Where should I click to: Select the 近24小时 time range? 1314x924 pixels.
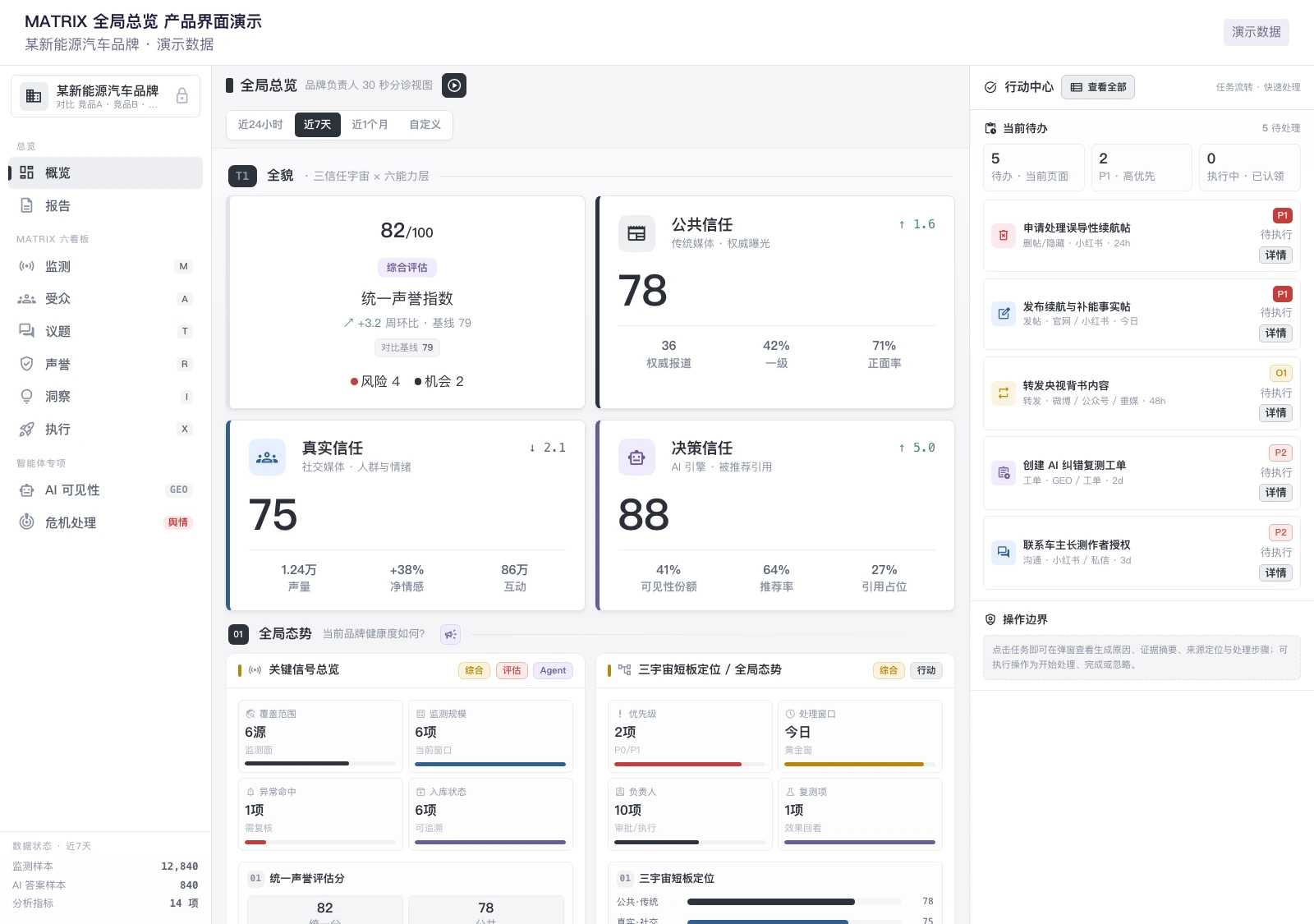click(x=260, y=125)
